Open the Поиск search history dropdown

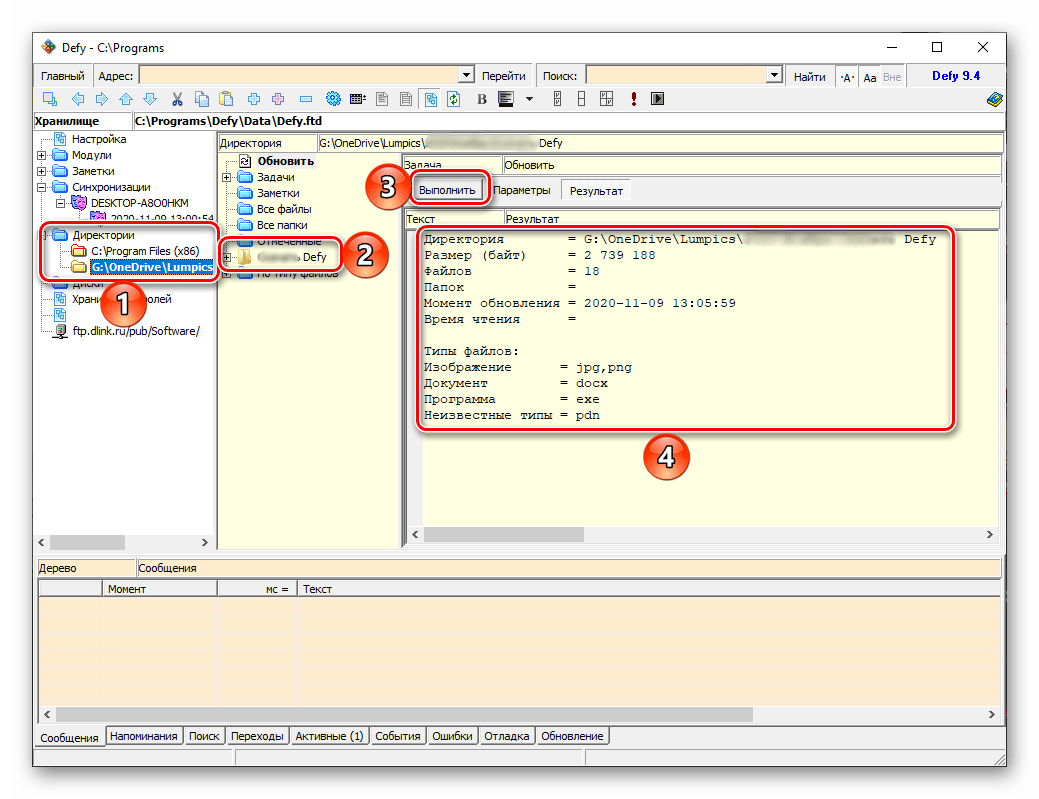click(x=773, y=76)
